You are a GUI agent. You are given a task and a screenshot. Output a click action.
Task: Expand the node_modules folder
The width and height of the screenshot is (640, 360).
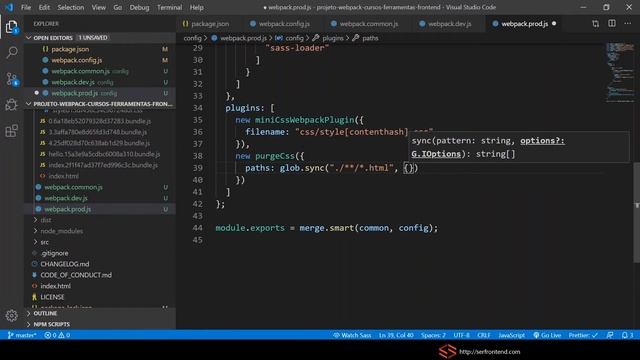coord(61,231)
